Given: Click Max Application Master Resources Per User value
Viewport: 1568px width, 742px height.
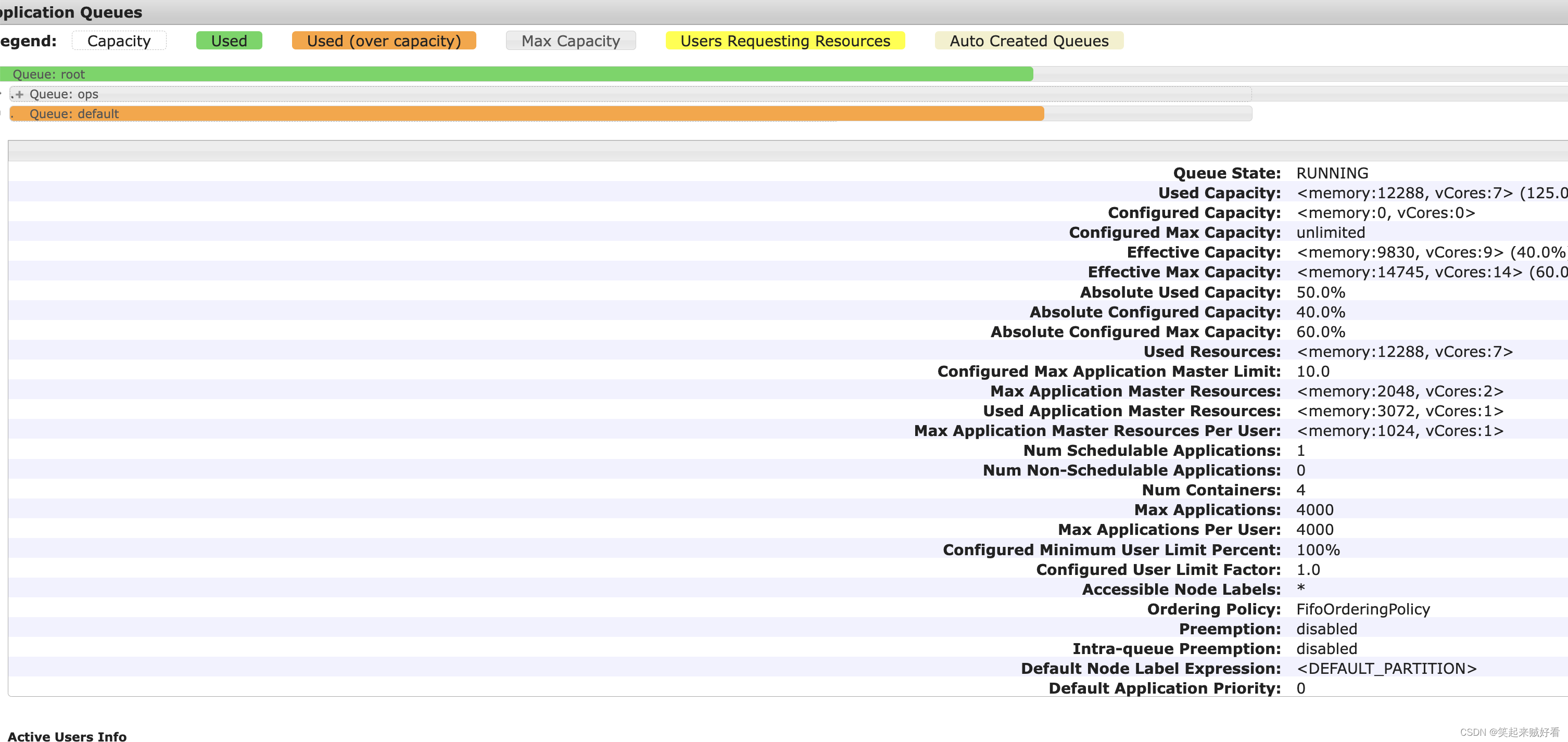Looking at the screenshot, I should pos(1400,431).
